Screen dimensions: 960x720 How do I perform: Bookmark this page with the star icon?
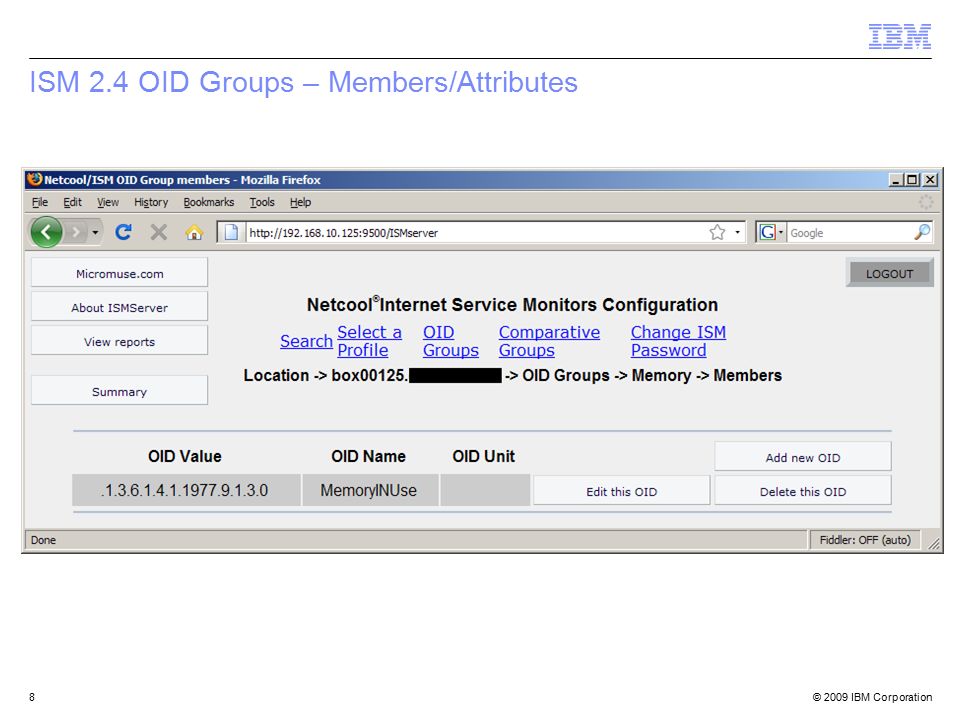717,232
